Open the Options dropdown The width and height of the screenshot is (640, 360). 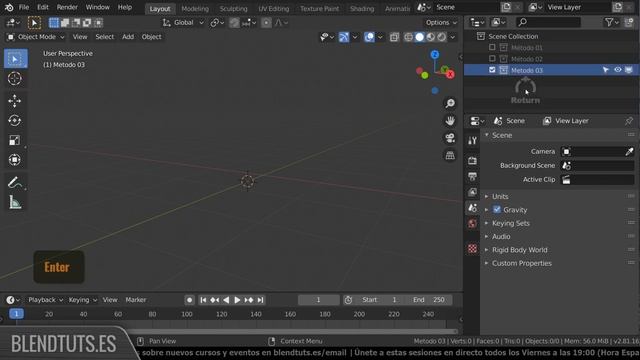441,22
